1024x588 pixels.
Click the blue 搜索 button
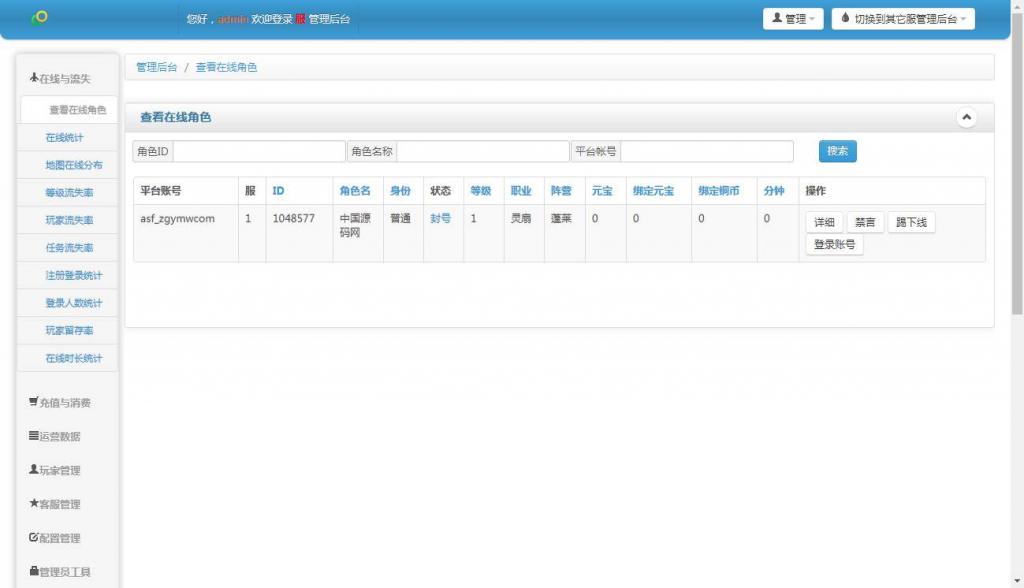point(837,151)
